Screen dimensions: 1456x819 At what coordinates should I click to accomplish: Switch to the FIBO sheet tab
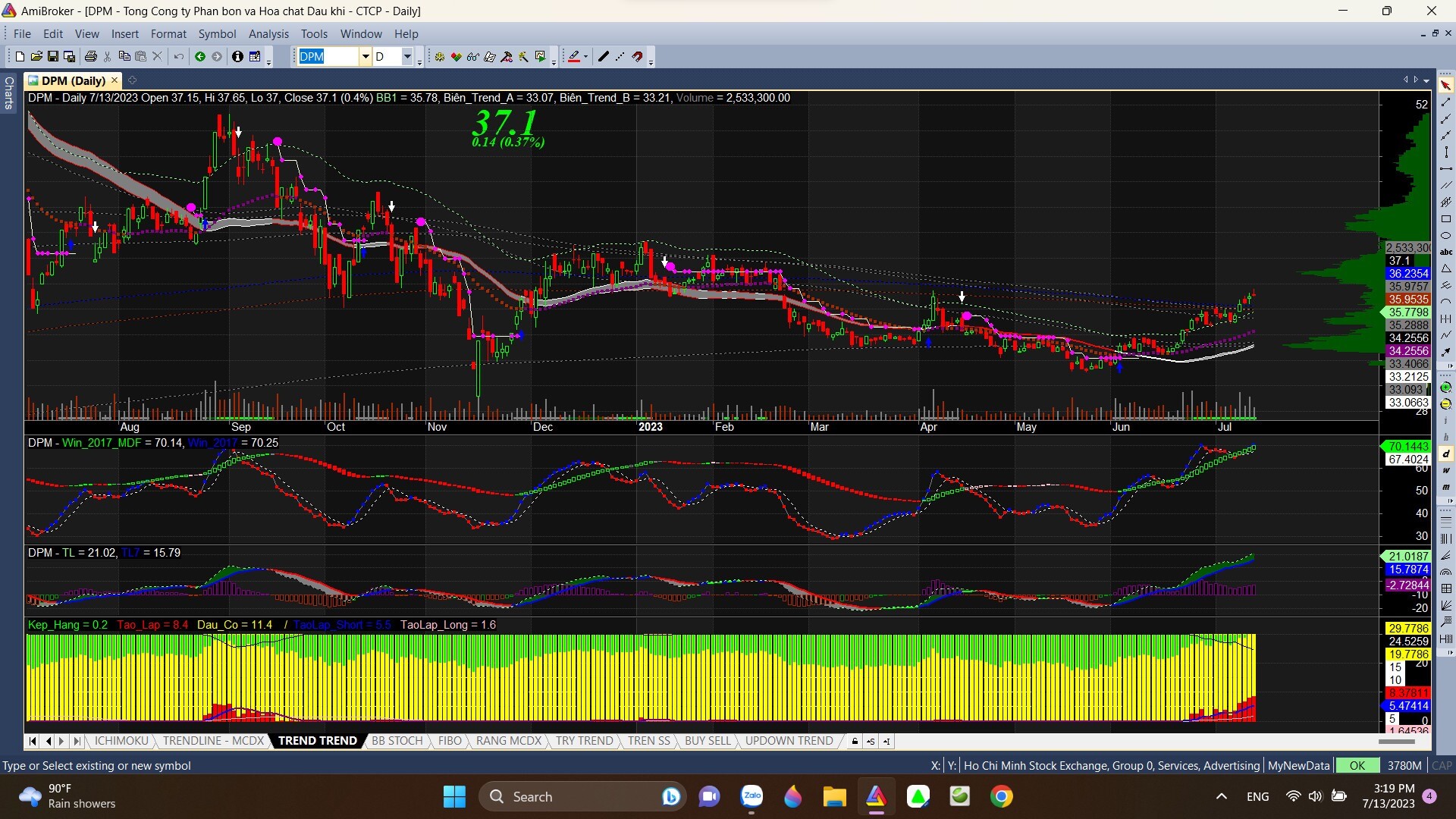(x=450, y=741)
